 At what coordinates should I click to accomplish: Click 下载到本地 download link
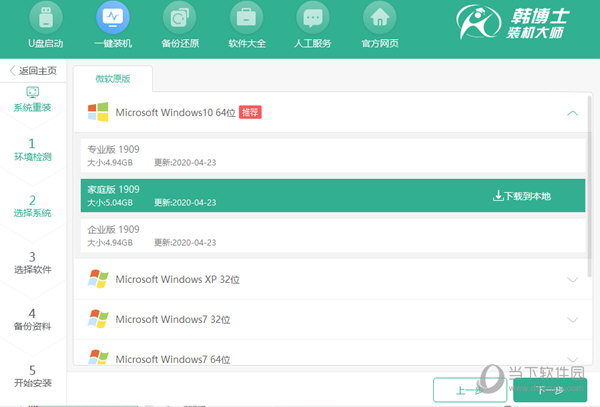(522, 196)
